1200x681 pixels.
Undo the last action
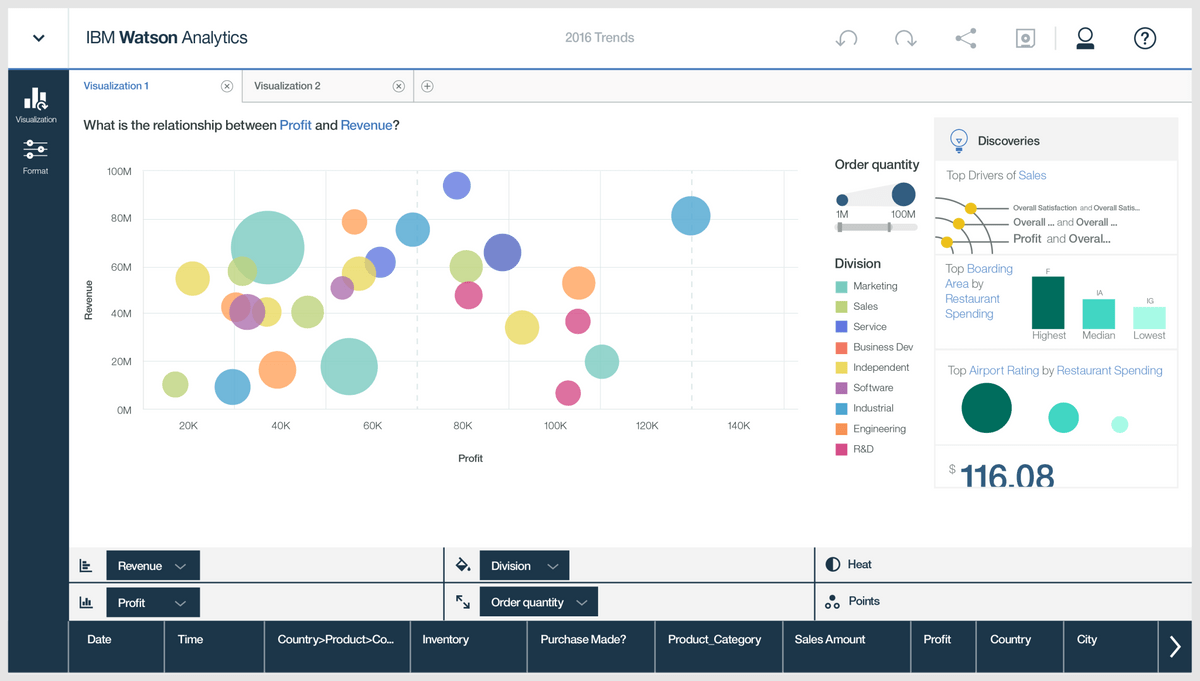click(x=846, y=38)
